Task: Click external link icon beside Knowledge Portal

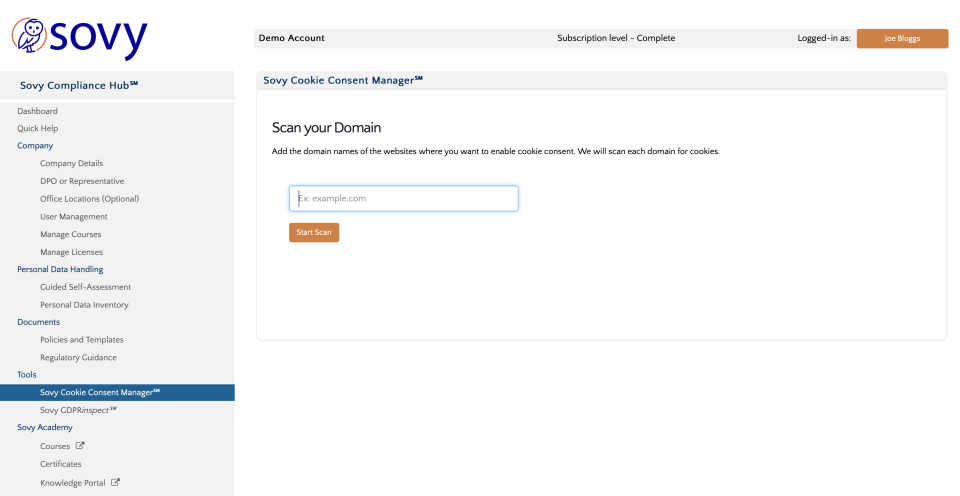Action: pyautogui.click(x=115, y=483)
